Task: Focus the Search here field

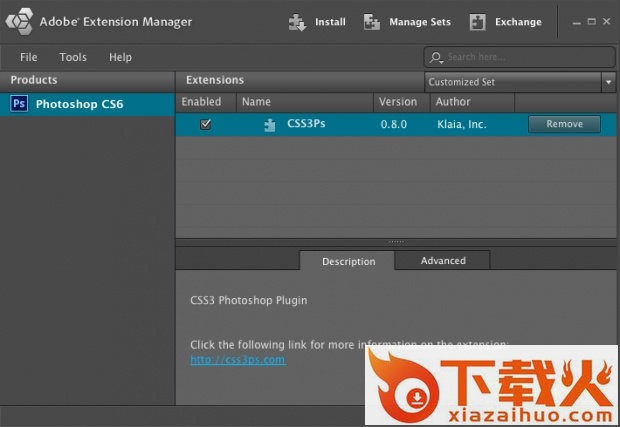Action: click(x=520, y=57)
